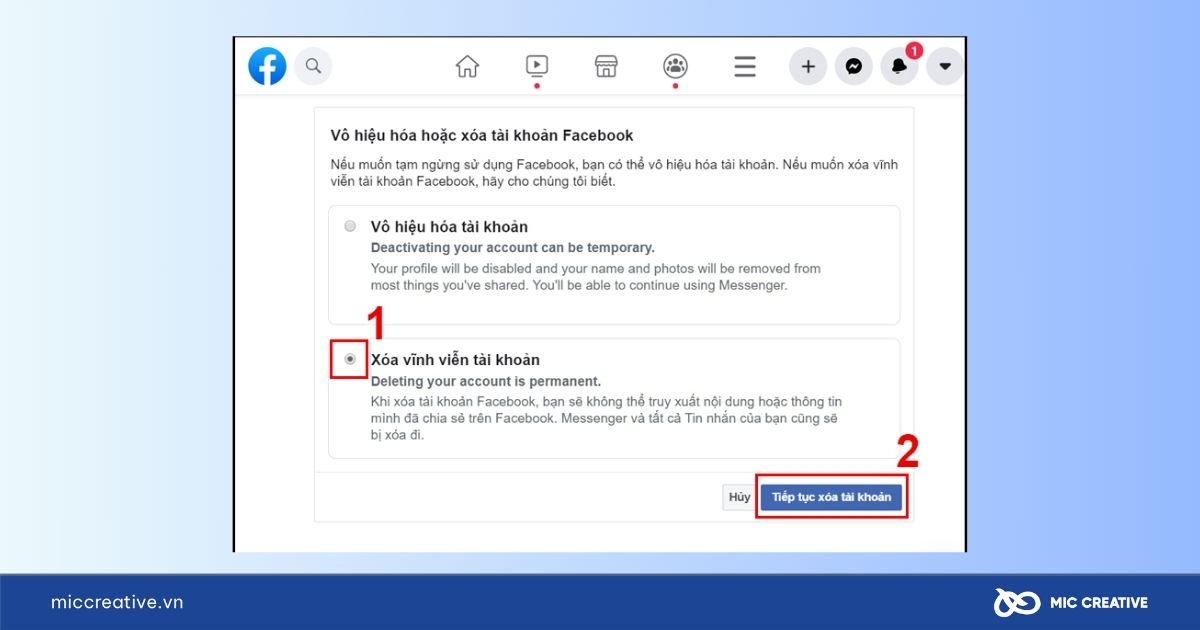Click the text Deleting your account is permanent.
The width and height of the screenshot is (1200, 630).
click(x=486, y=381)
